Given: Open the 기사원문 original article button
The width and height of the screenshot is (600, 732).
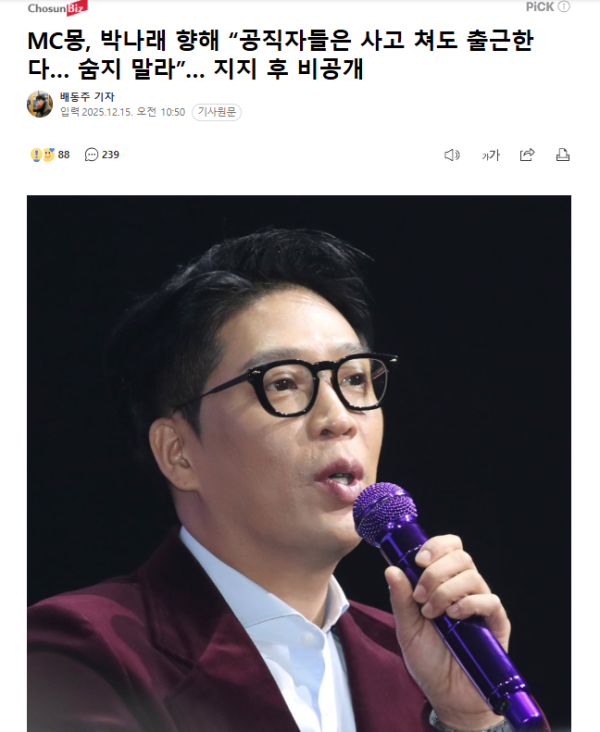Looking at the screenshot, I should tap(217, 112).
